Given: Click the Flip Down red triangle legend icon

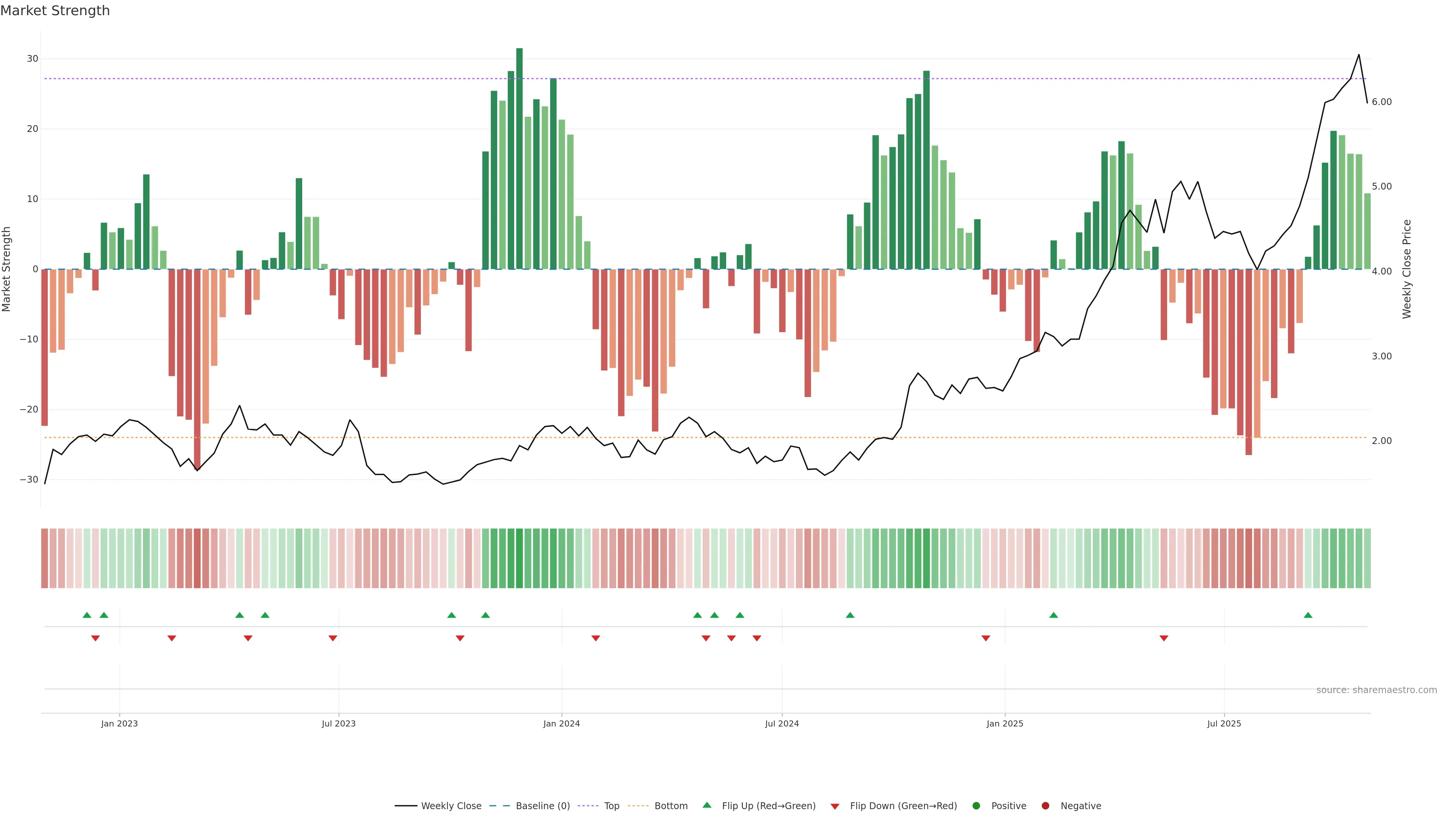Looking at the screenshot, I should [x=835, y=806].
